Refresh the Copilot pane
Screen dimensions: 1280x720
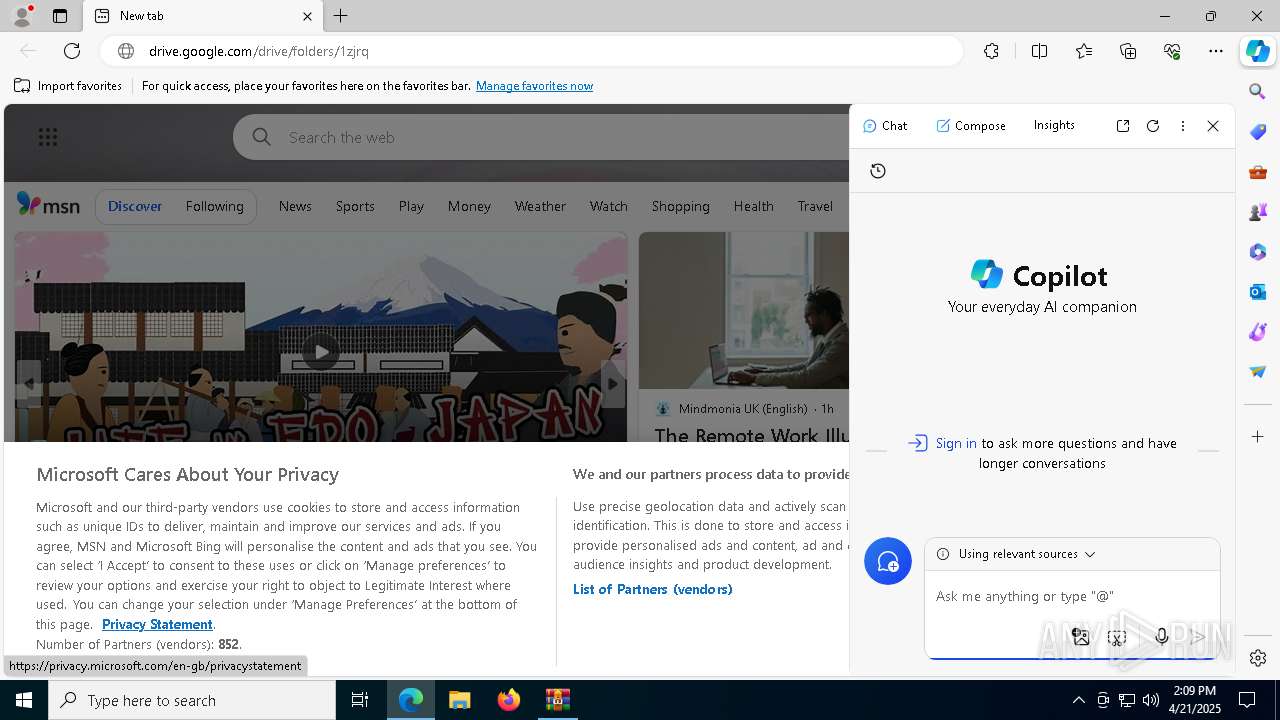pyautogui.click(x=1153, y=126)
